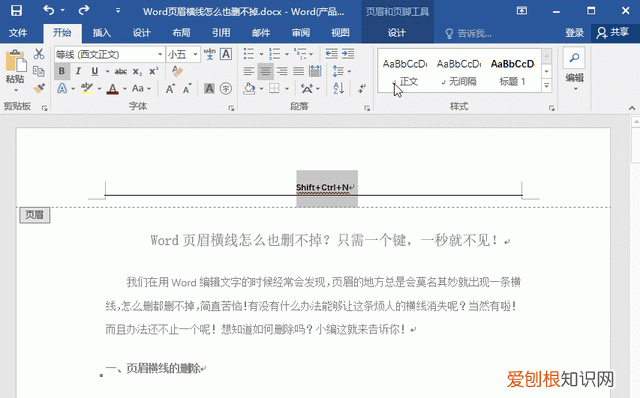Insert an enclosed character (circled 字)
Screen dimensions: 640x398
tap(226, 88)
